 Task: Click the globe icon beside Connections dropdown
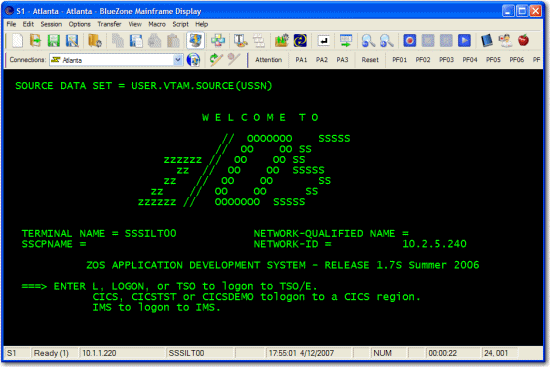pyautogui.click(x=193, y=60)
